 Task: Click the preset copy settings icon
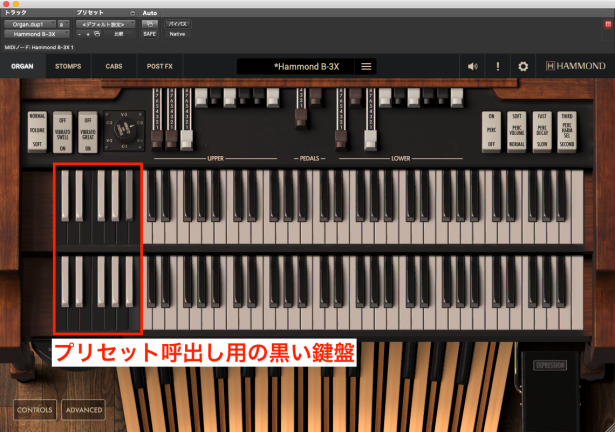click(97, 34)
